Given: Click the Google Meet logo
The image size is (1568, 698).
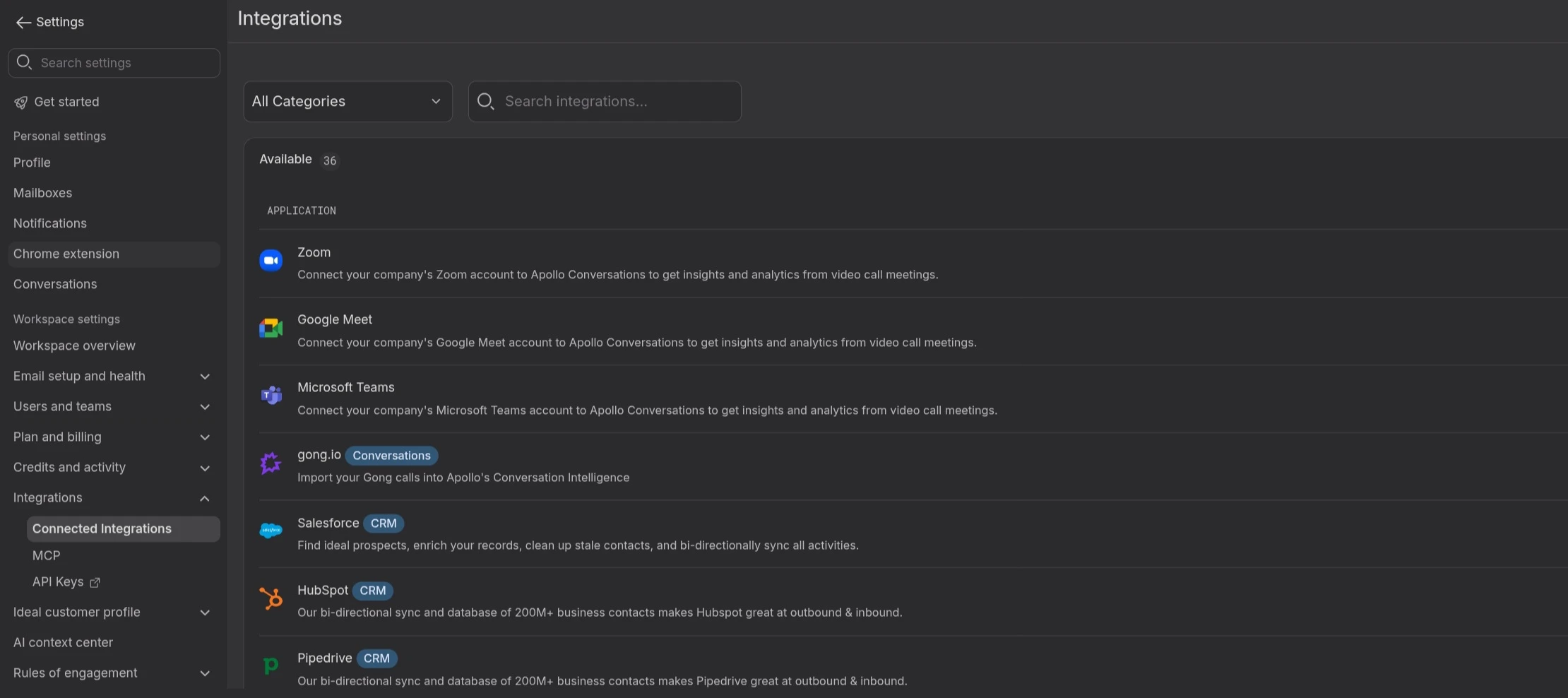Looking at the screenshot, I should (271, 329).
